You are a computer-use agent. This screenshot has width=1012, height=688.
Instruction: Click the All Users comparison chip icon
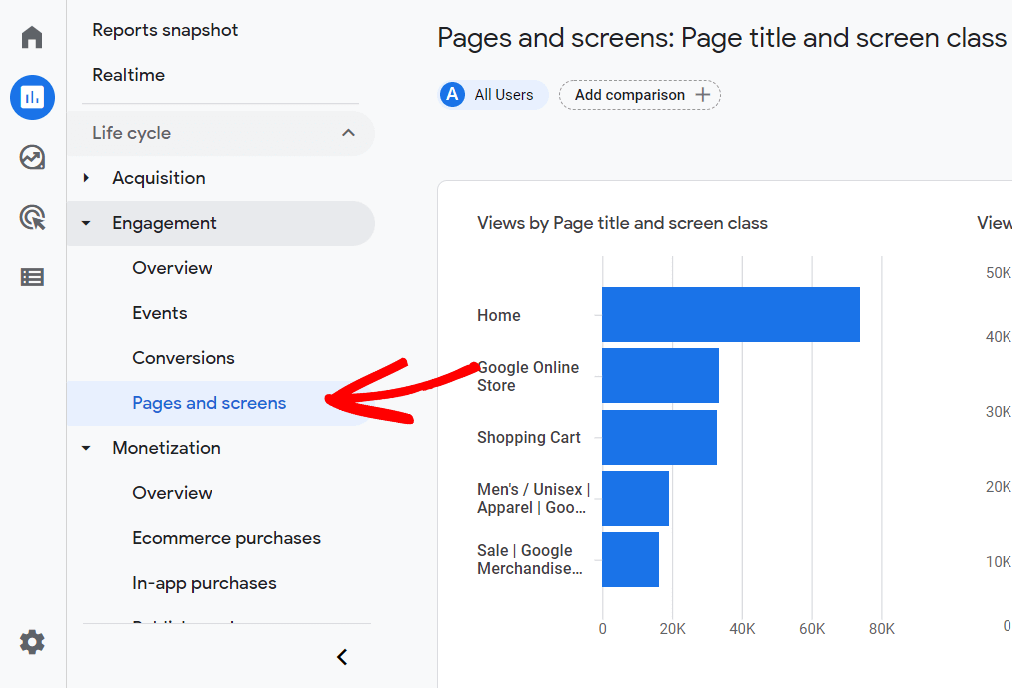pyautogui.click(x=452, y=94)
